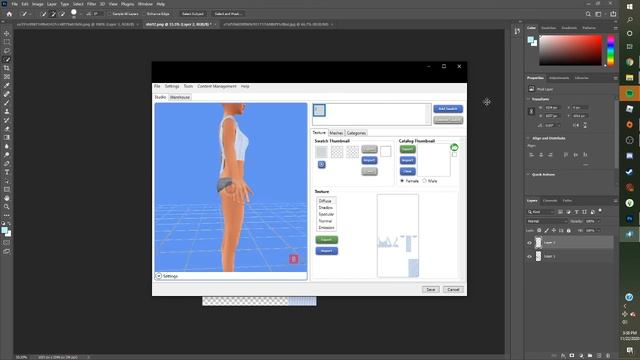Image resolution: width=640 pixels, height=360 pixels.
Task: Click the Select and Mask button
Action: point(227,14)
